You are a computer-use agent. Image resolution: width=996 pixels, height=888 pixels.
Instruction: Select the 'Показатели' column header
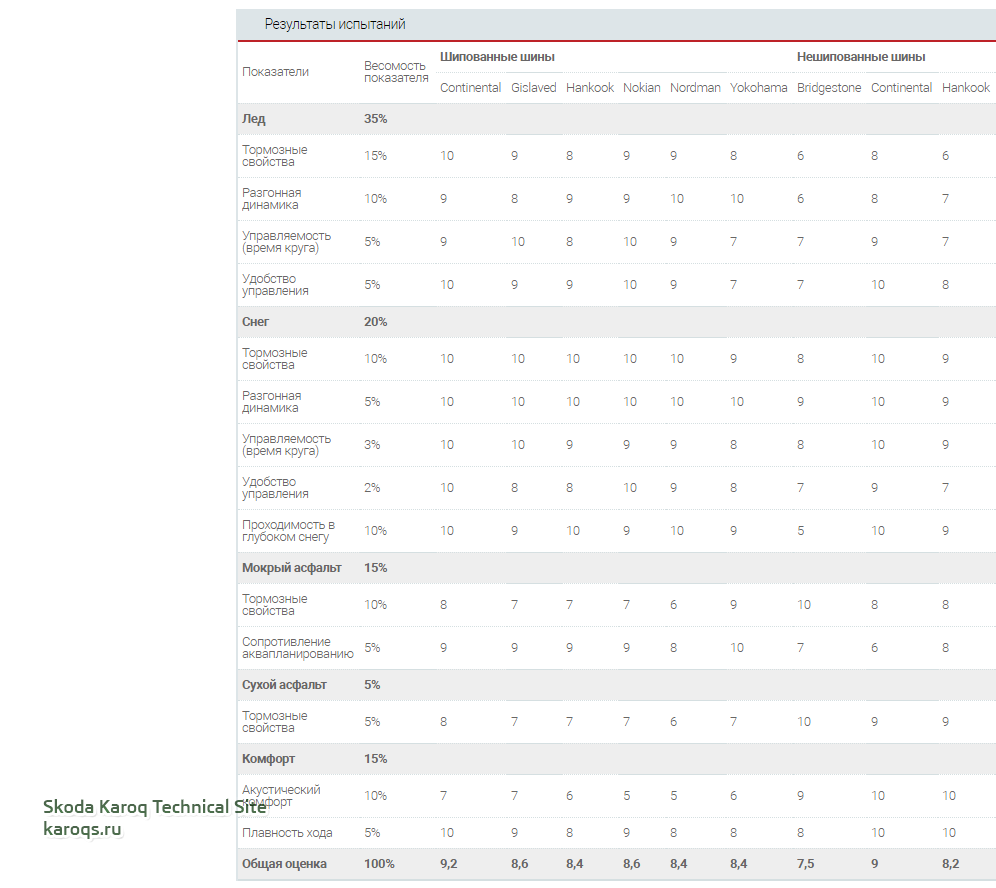click(275, 72)
